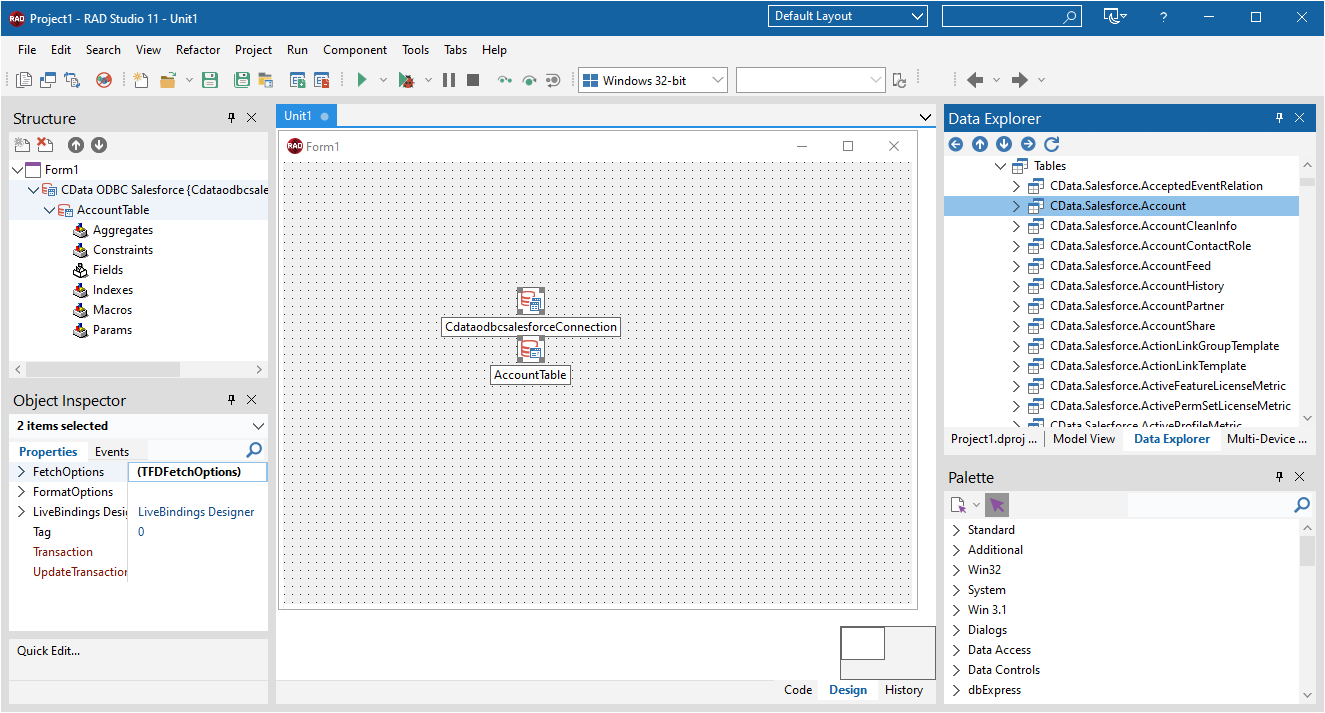Viewport: 1325px width, 713px height.
Task: Expand the FetchOptions property
Action: click(x=22, y=471)
